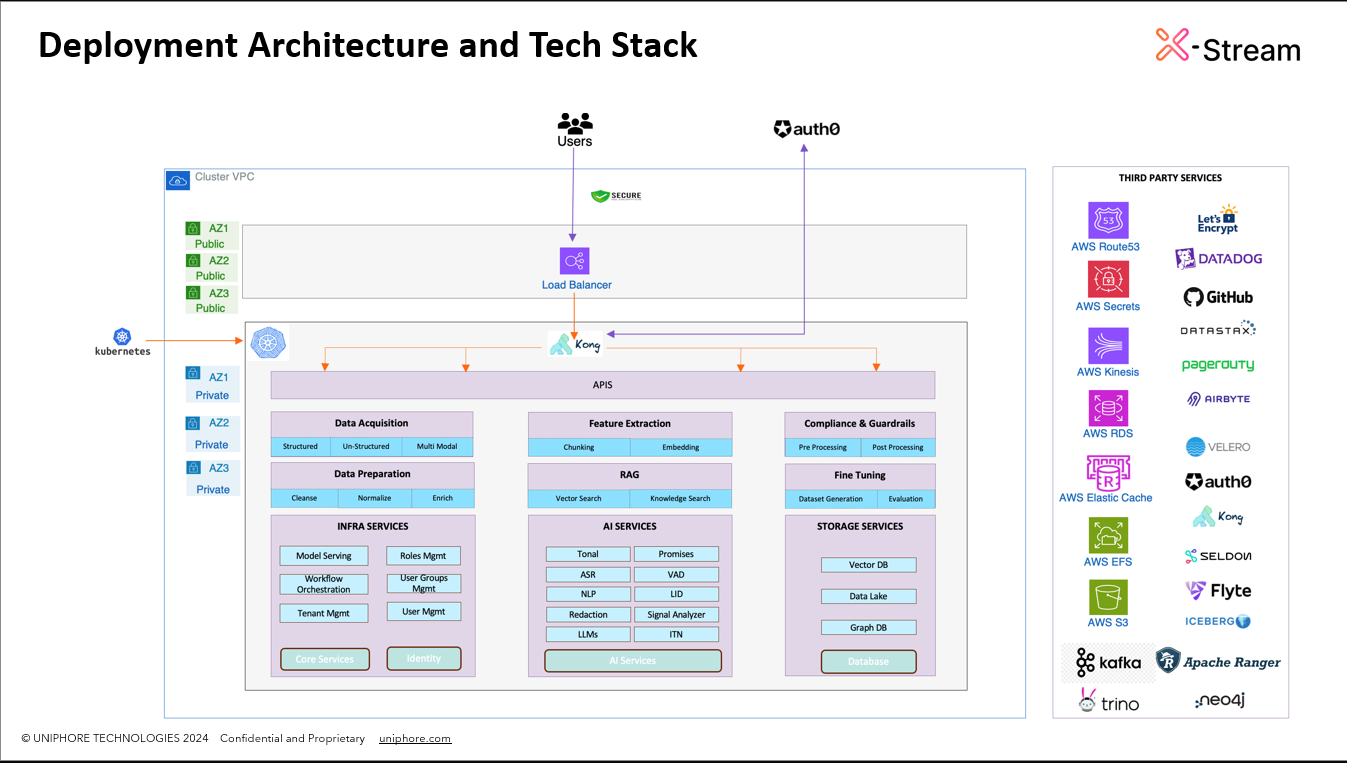Select the Promises box
Screen dimensions: 1347x763
[676, 554]
